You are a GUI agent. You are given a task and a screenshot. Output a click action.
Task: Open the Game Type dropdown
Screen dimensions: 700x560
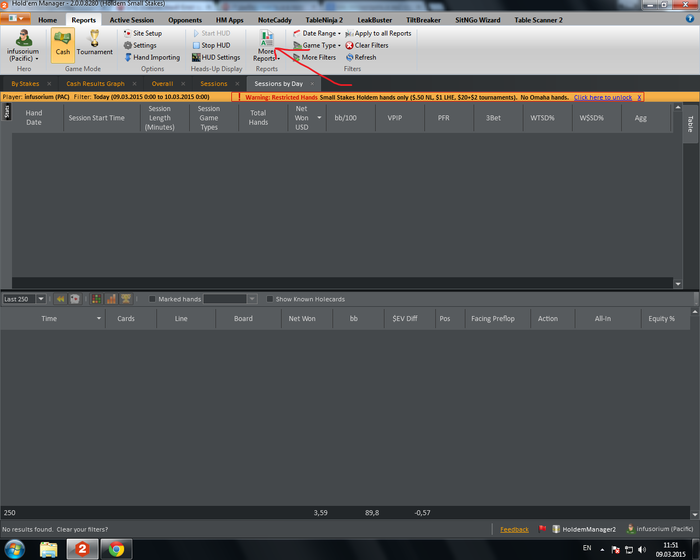pos(317,46)
